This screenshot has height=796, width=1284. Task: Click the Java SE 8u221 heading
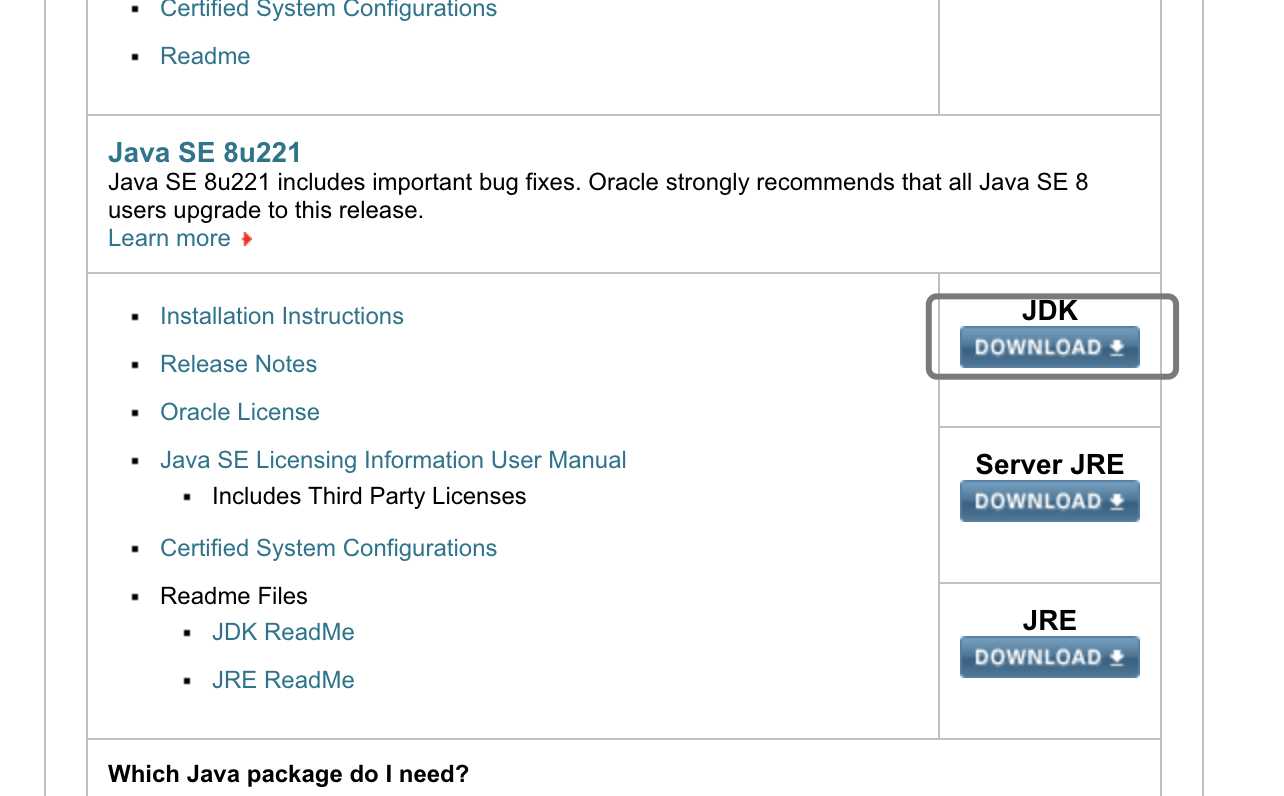204,153
